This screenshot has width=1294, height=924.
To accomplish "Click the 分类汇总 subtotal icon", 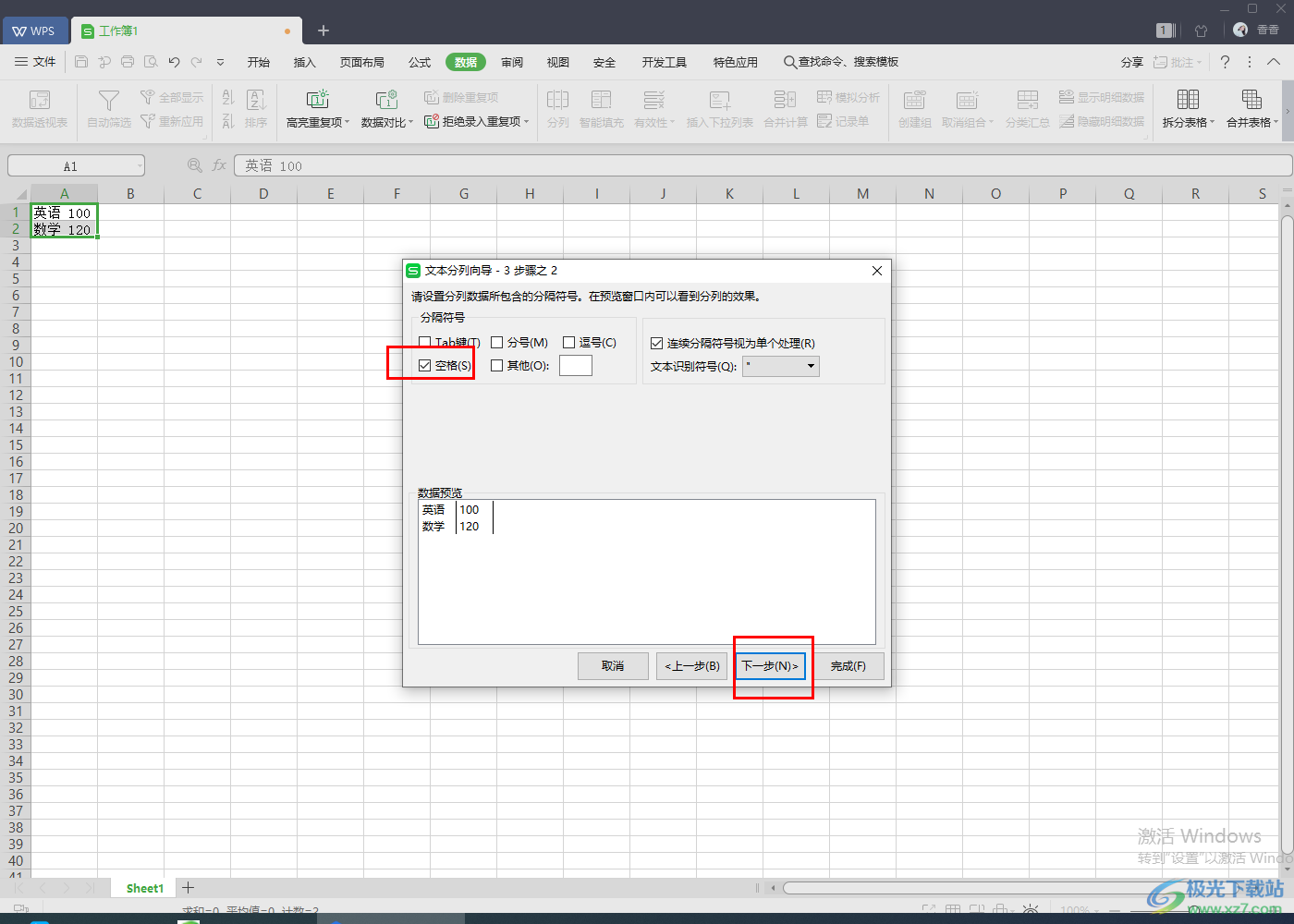I will click(1028, 100).
